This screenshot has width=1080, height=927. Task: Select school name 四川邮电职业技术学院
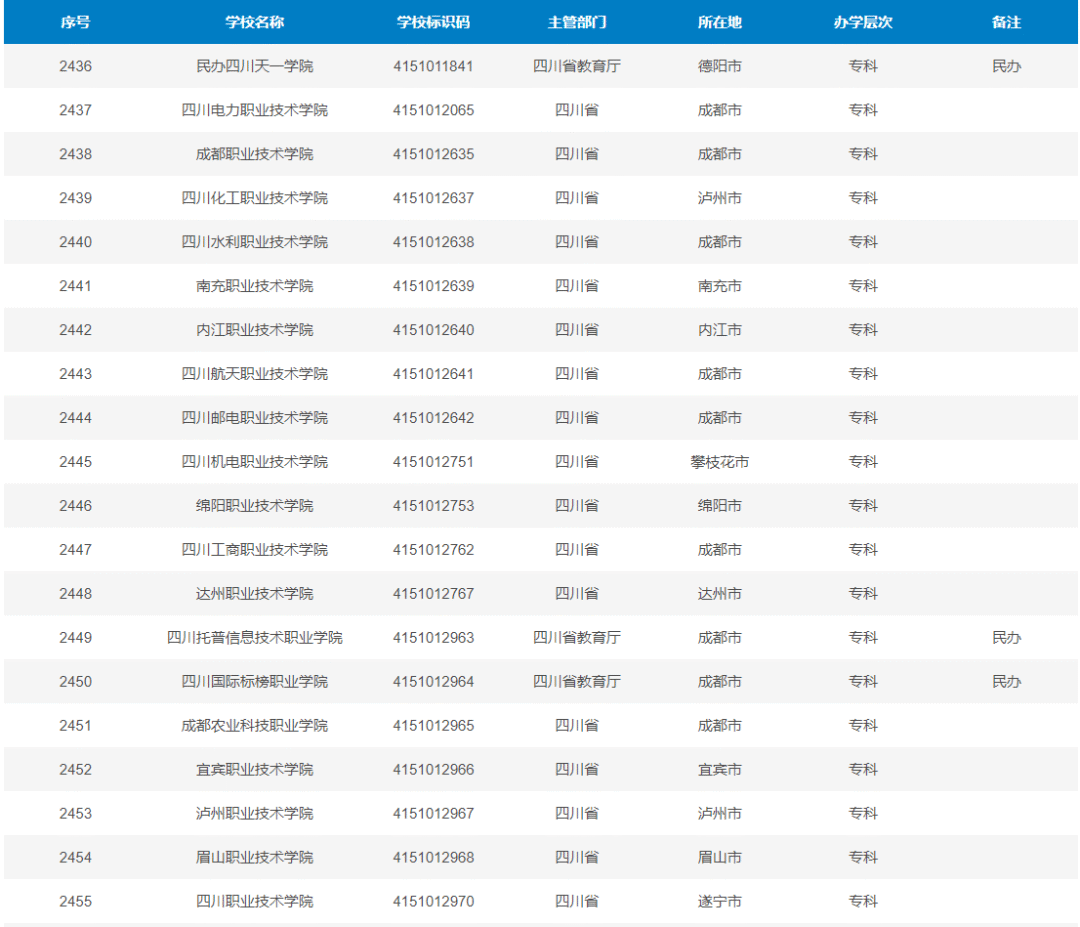tap(254, 418)
